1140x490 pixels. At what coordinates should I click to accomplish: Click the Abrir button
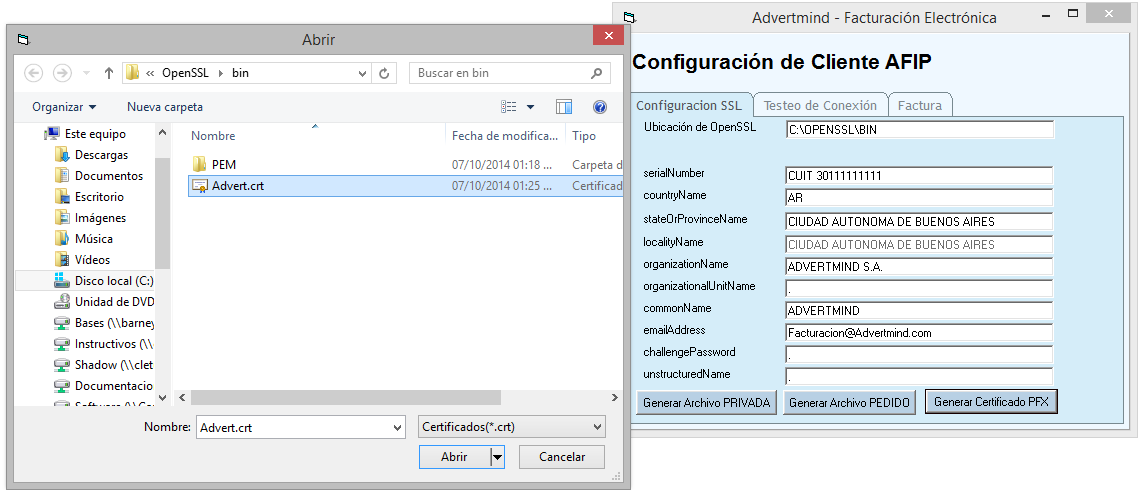click(x=454, y=457)
